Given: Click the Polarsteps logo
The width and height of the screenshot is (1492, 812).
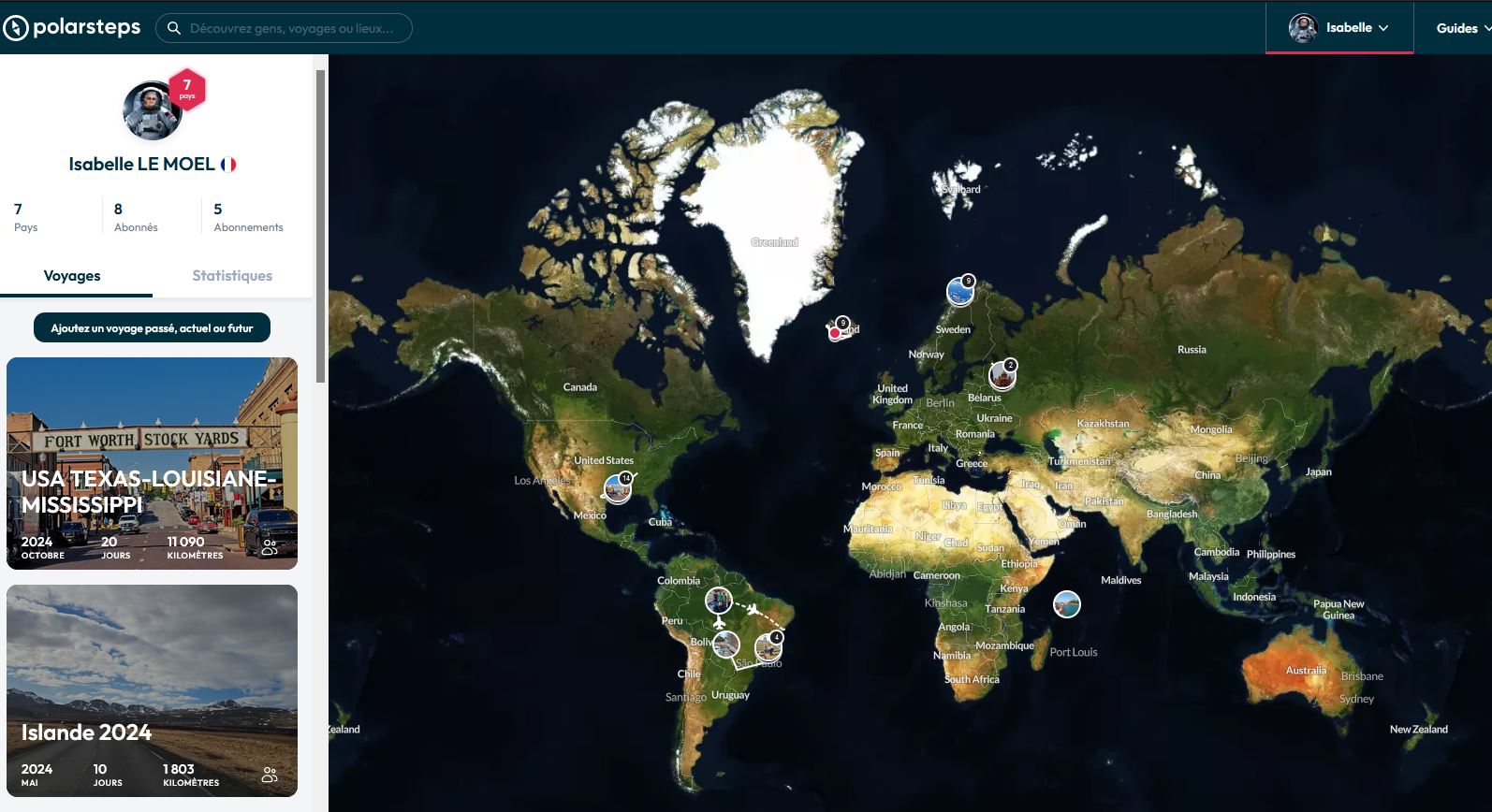Looking at the screenshot, I should (72, 28).
